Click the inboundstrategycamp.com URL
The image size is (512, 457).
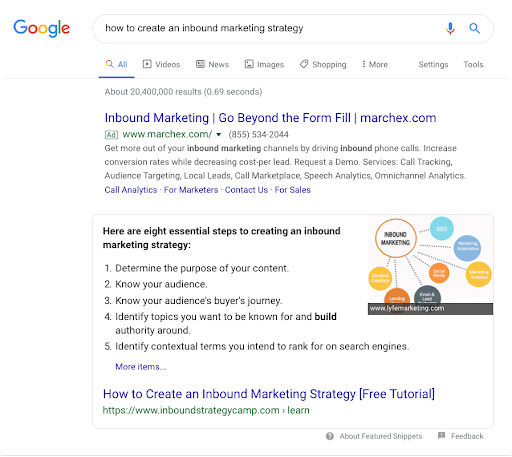click(206, 410)
